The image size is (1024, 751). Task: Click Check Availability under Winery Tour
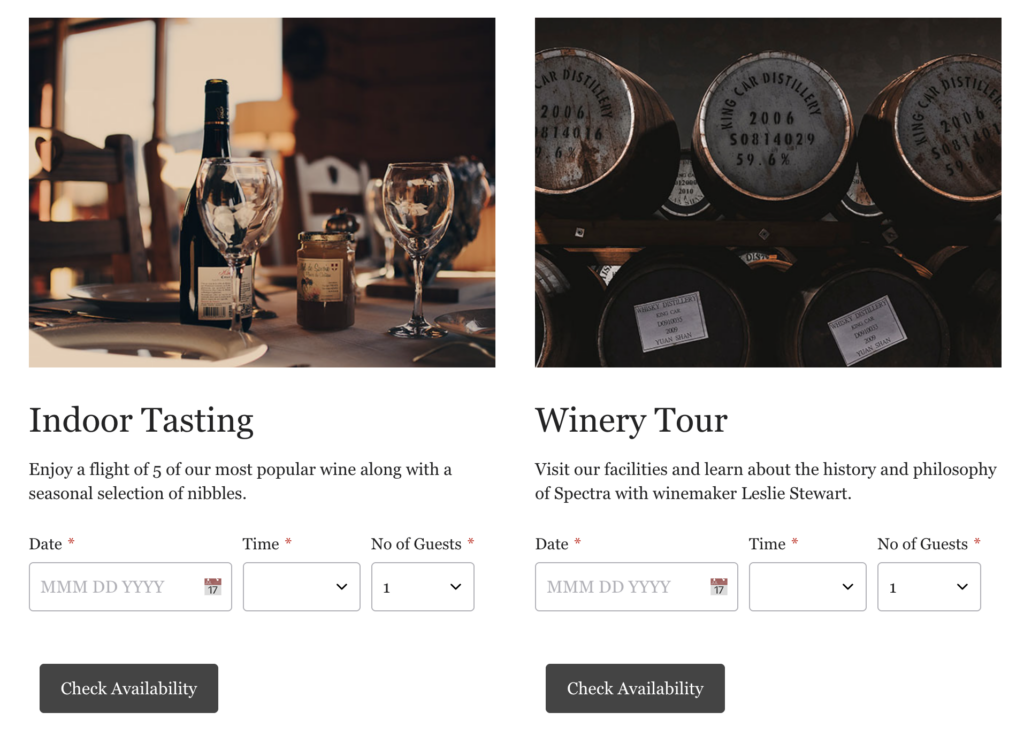(x=635, y=688)
